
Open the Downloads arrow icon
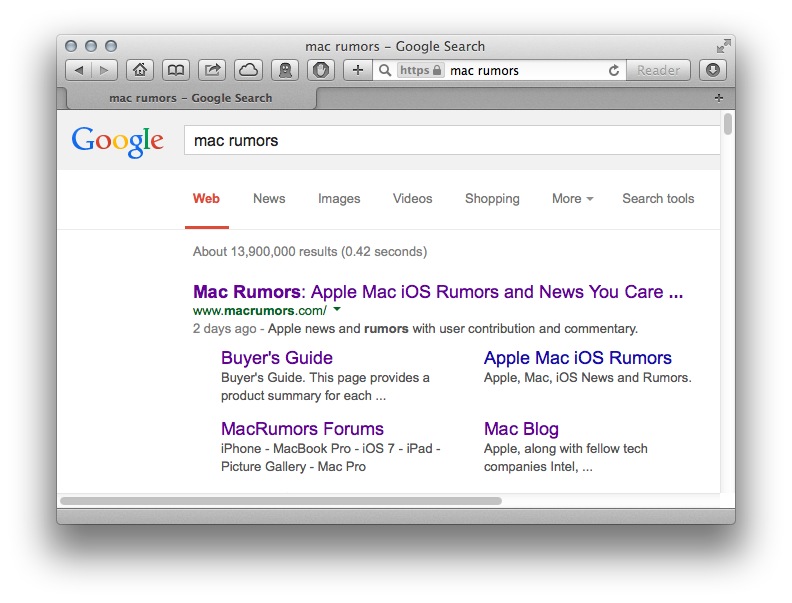pos(713,70)
